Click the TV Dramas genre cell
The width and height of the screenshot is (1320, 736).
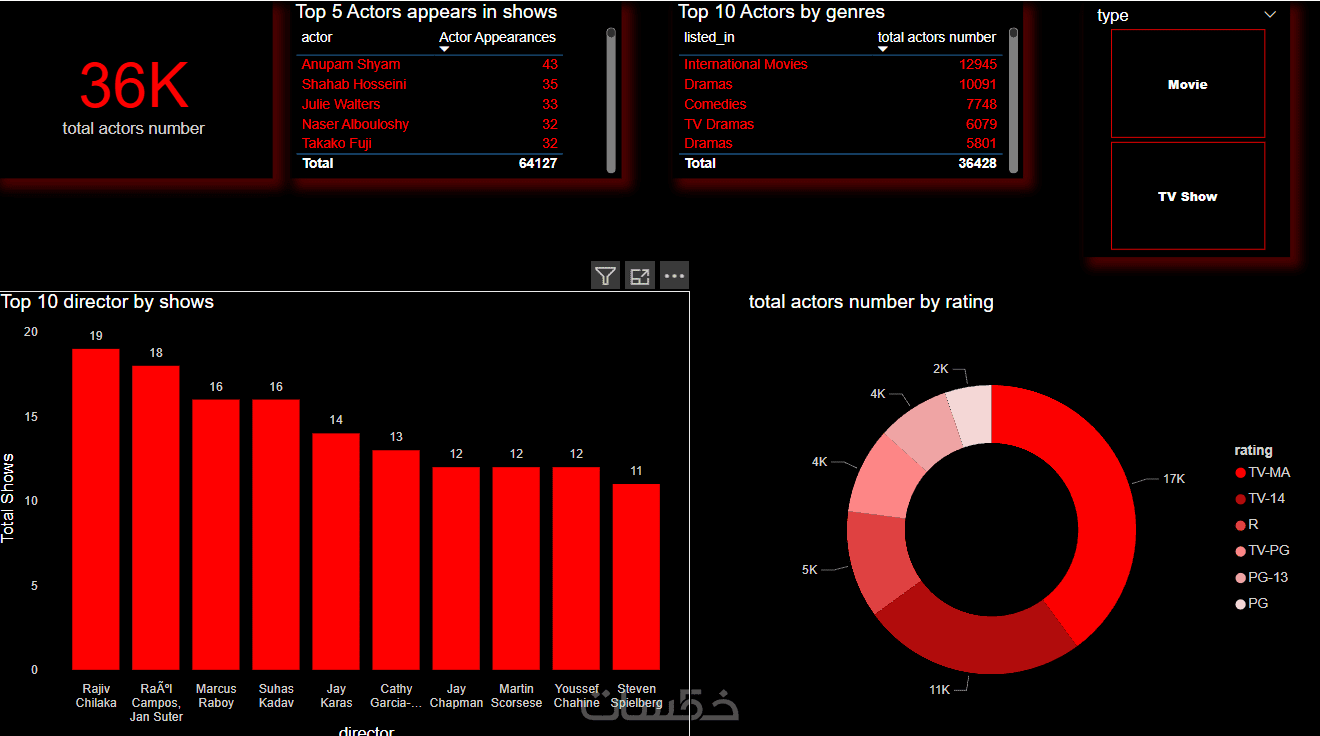click(x=719, y=124)
